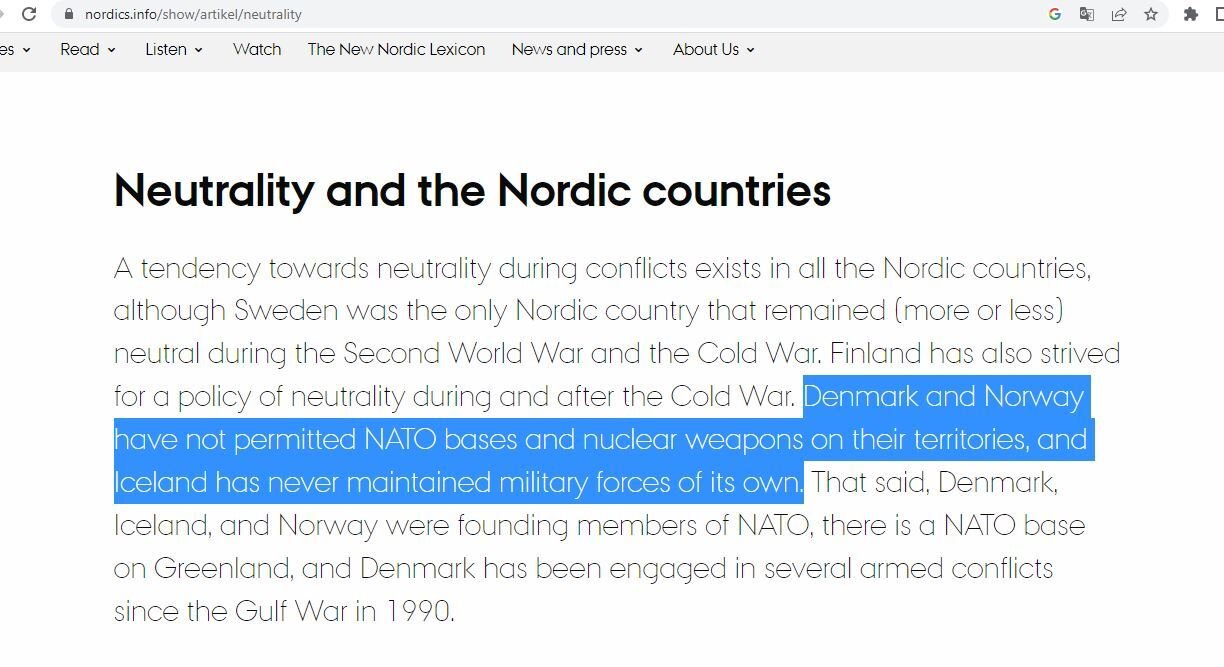Bookmark this page with the star icon
Image resolution: width=1224 pixels, height=667 pixels.
pyautogui.click(x=1151, y=14)
